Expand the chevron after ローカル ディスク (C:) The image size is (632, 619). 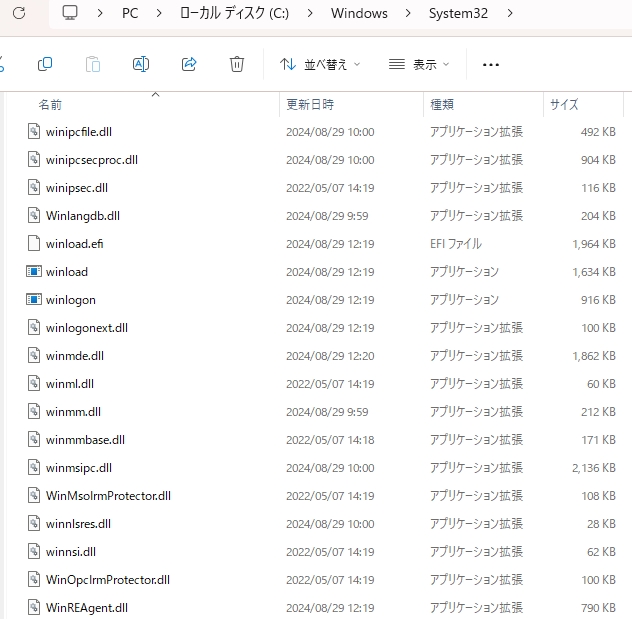[310, 13]
